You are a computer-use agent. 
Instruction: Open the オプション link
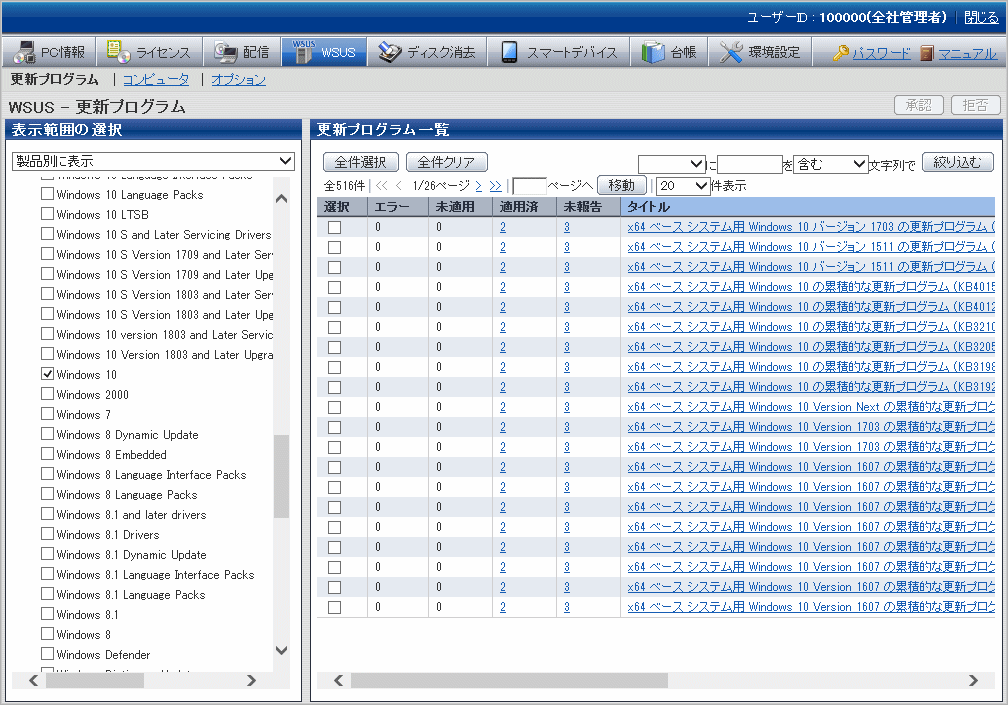[238, 80]
